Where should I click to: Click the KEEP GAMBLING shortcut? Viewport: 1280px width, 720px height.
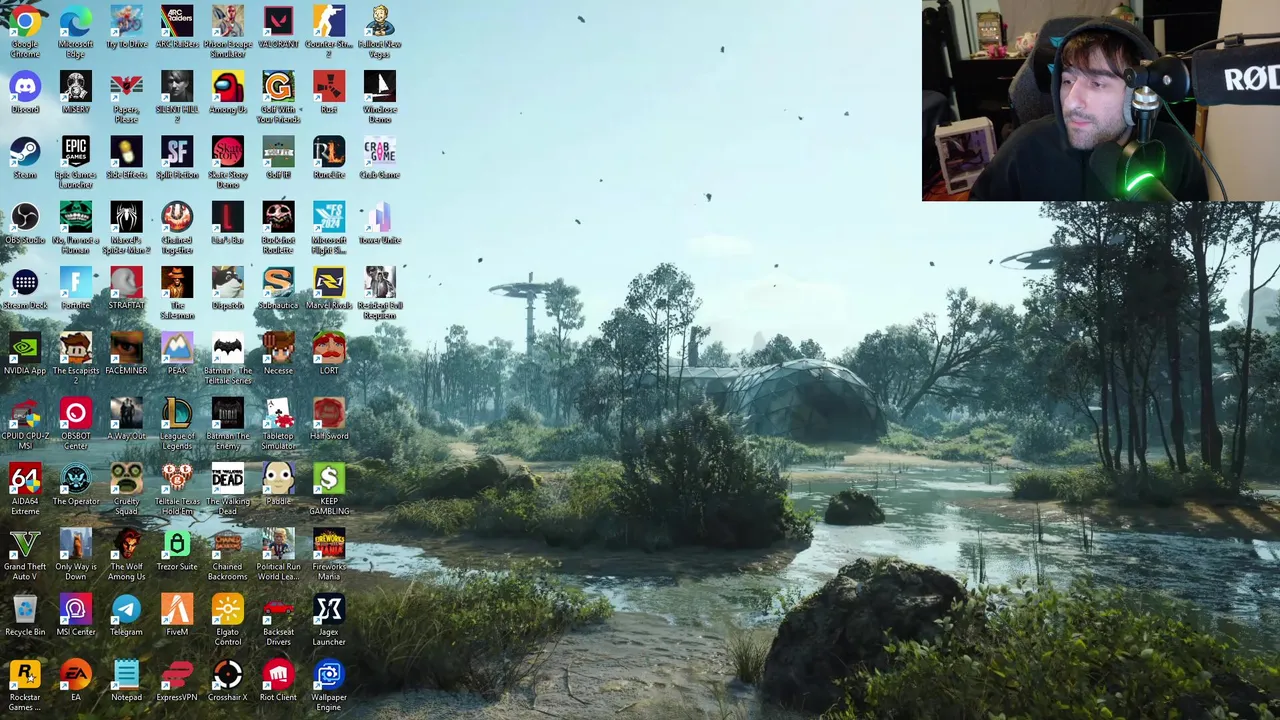pos(329,478)
